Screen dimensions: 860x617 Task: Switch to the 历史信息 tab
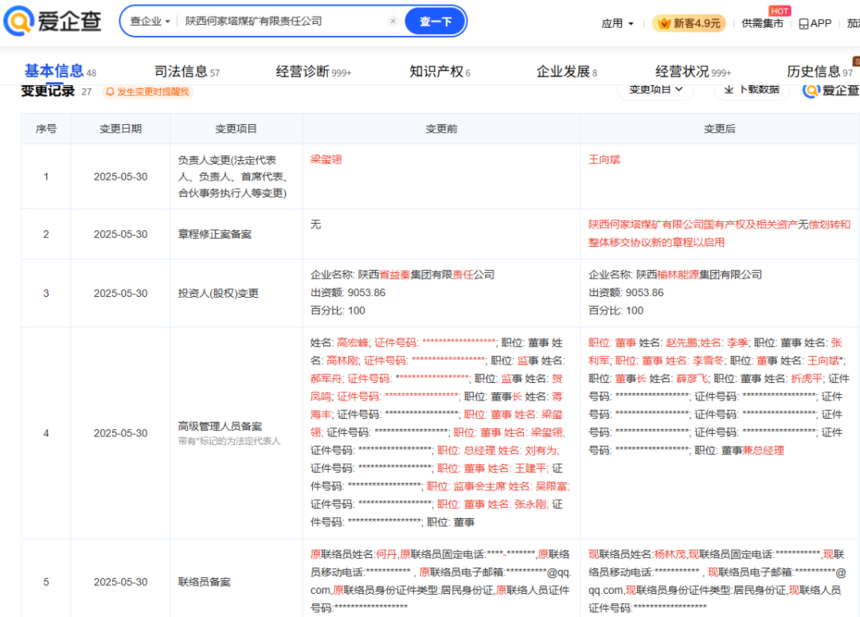[819, 71]
